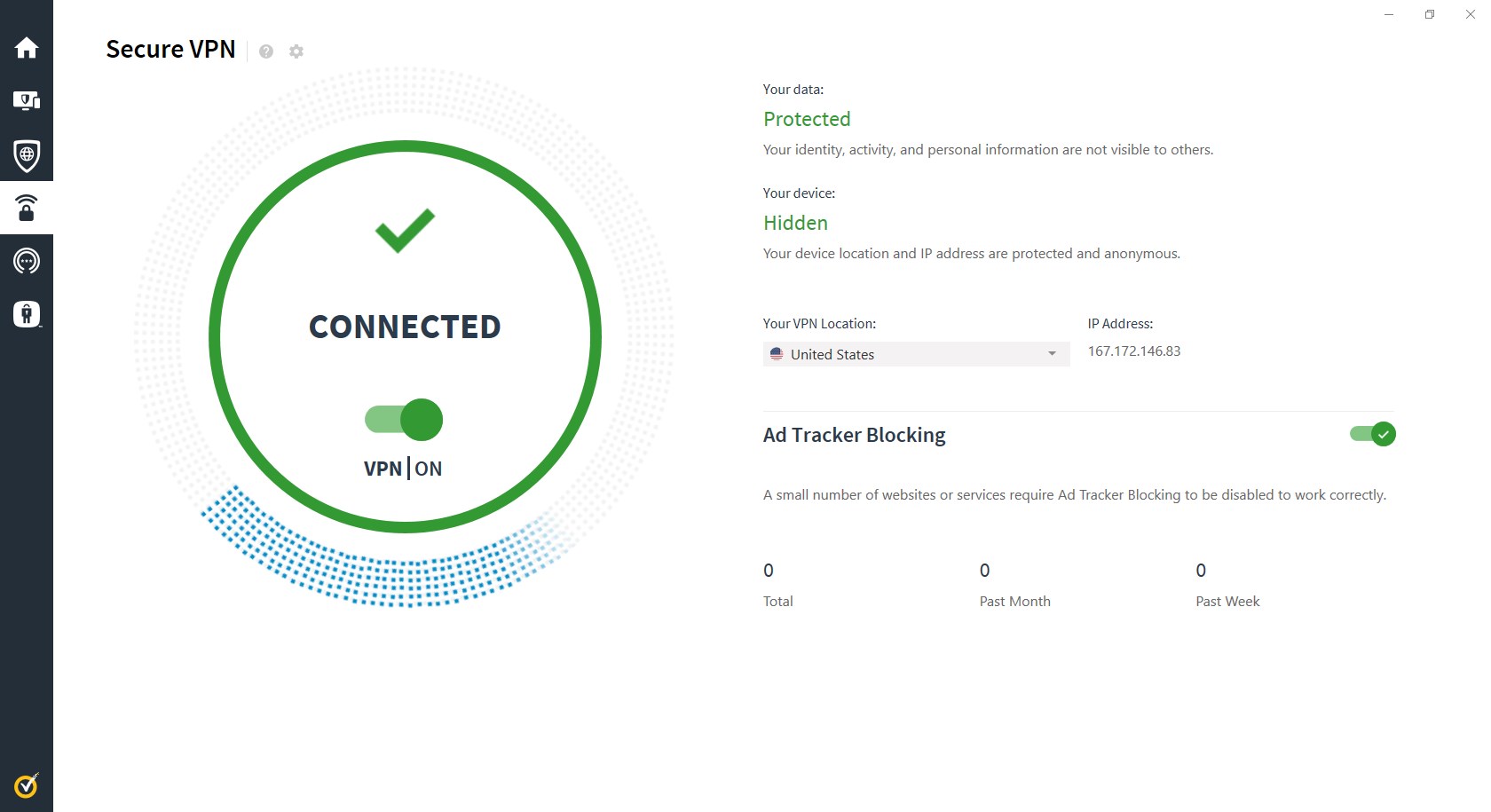Screen dimensions: 1491x812
Task: Open the Dark Web Monitoring sidebar icon
Action: pyautogui.click(x=27, y=261)
